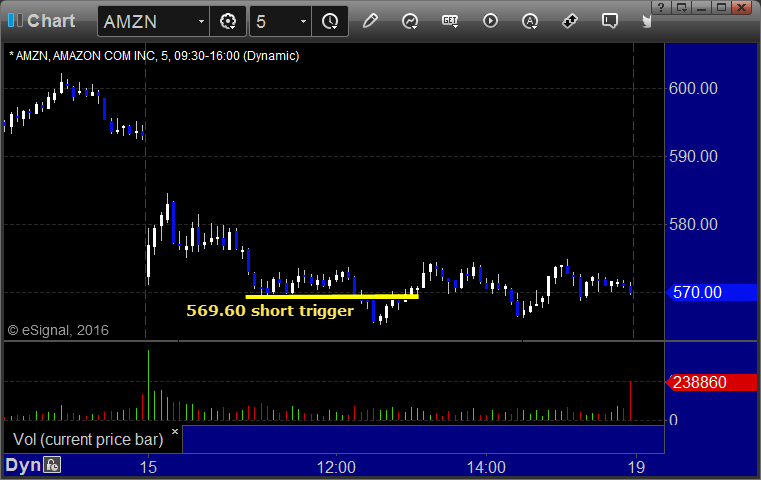
Task: Select the yellow 569.60 short trigger line
Action: click(x=332, y=297)
